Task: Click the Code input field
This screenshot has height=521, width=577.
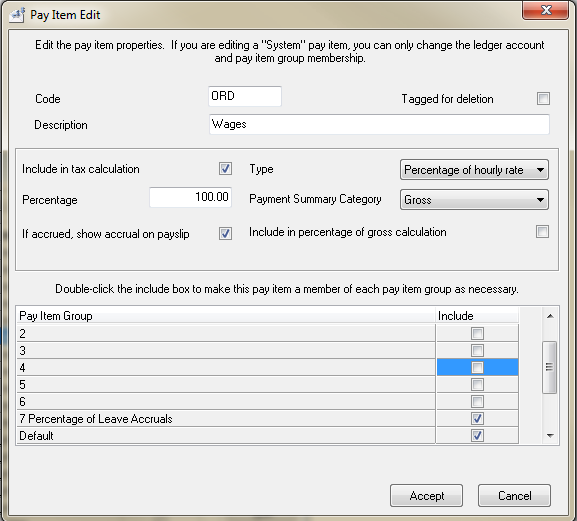Action: (x=245, y=96)
